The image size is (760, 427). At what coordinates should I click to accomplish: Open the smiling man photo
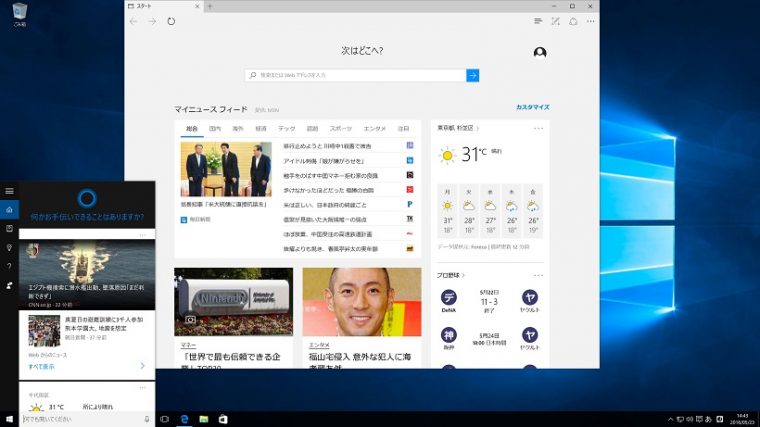[x=362, y=301]
